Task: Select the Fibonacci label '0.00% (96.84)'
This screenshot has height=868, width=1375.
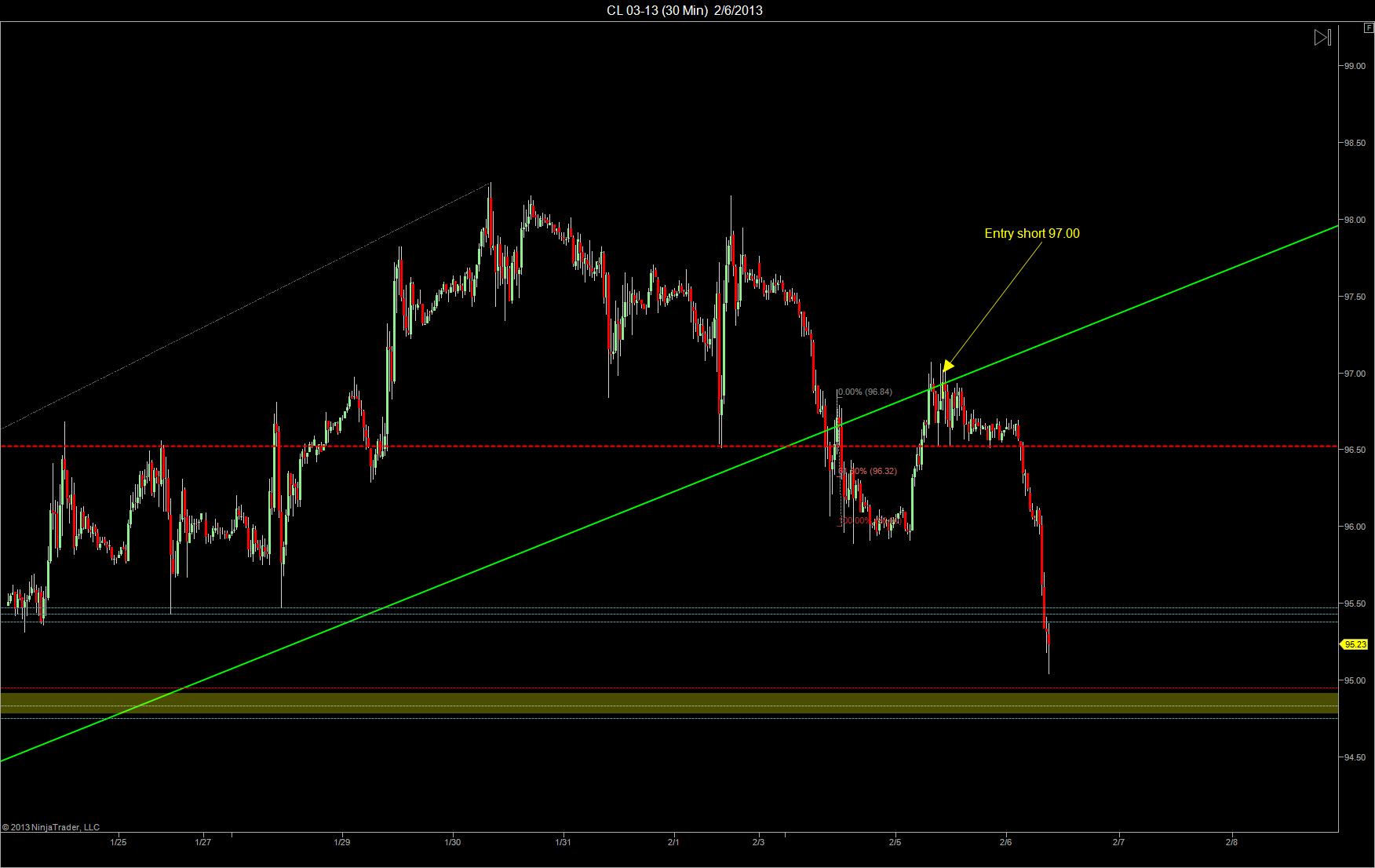Action: [x=865, y=392]
